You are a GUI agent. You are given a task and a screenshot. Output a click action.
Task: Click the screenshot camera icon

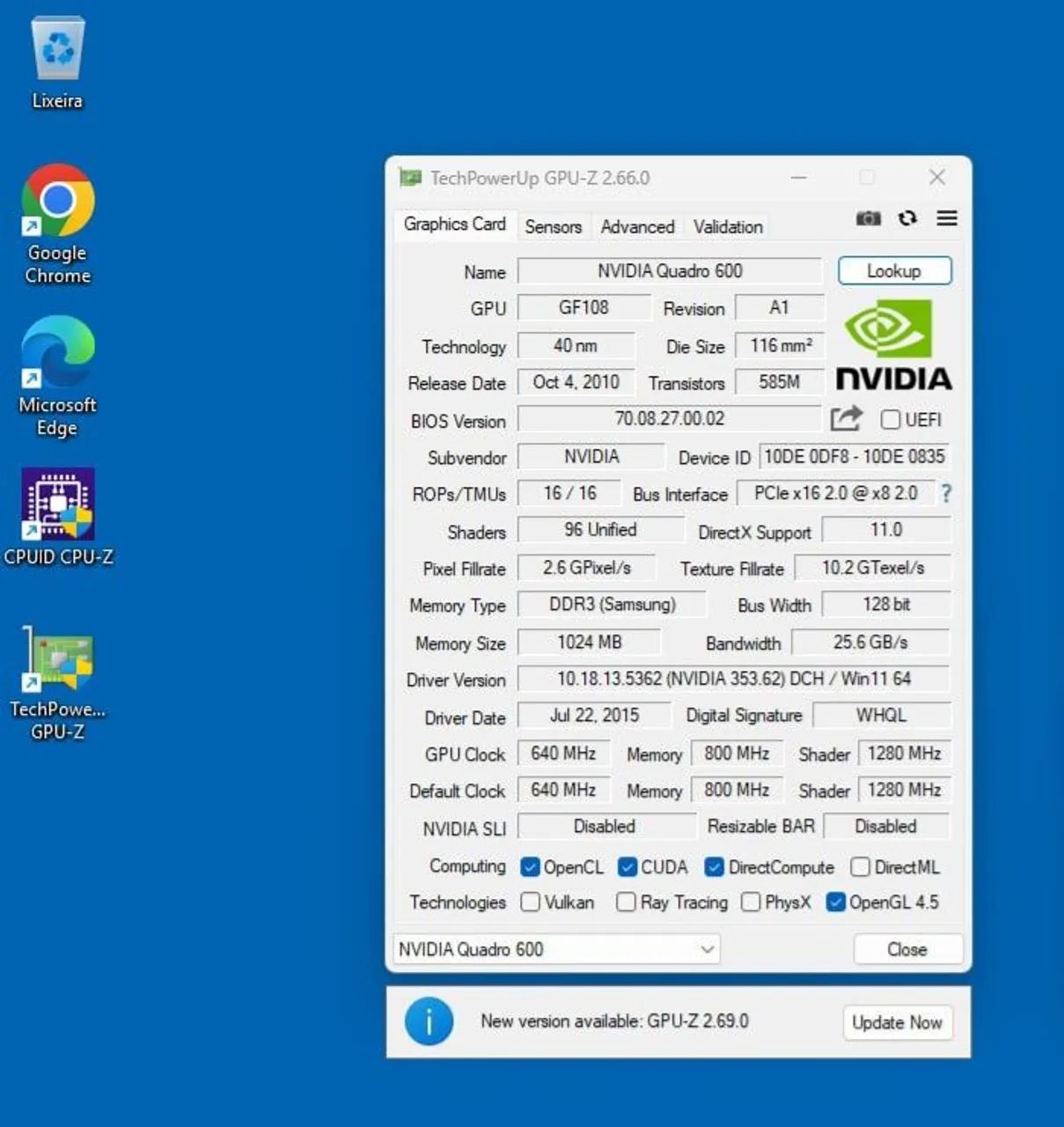869,218
